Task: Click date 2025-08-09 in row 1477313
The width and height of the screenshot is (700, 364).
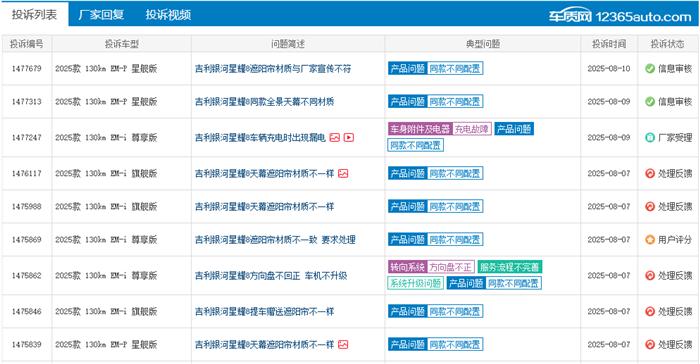Action: point(609,101)
